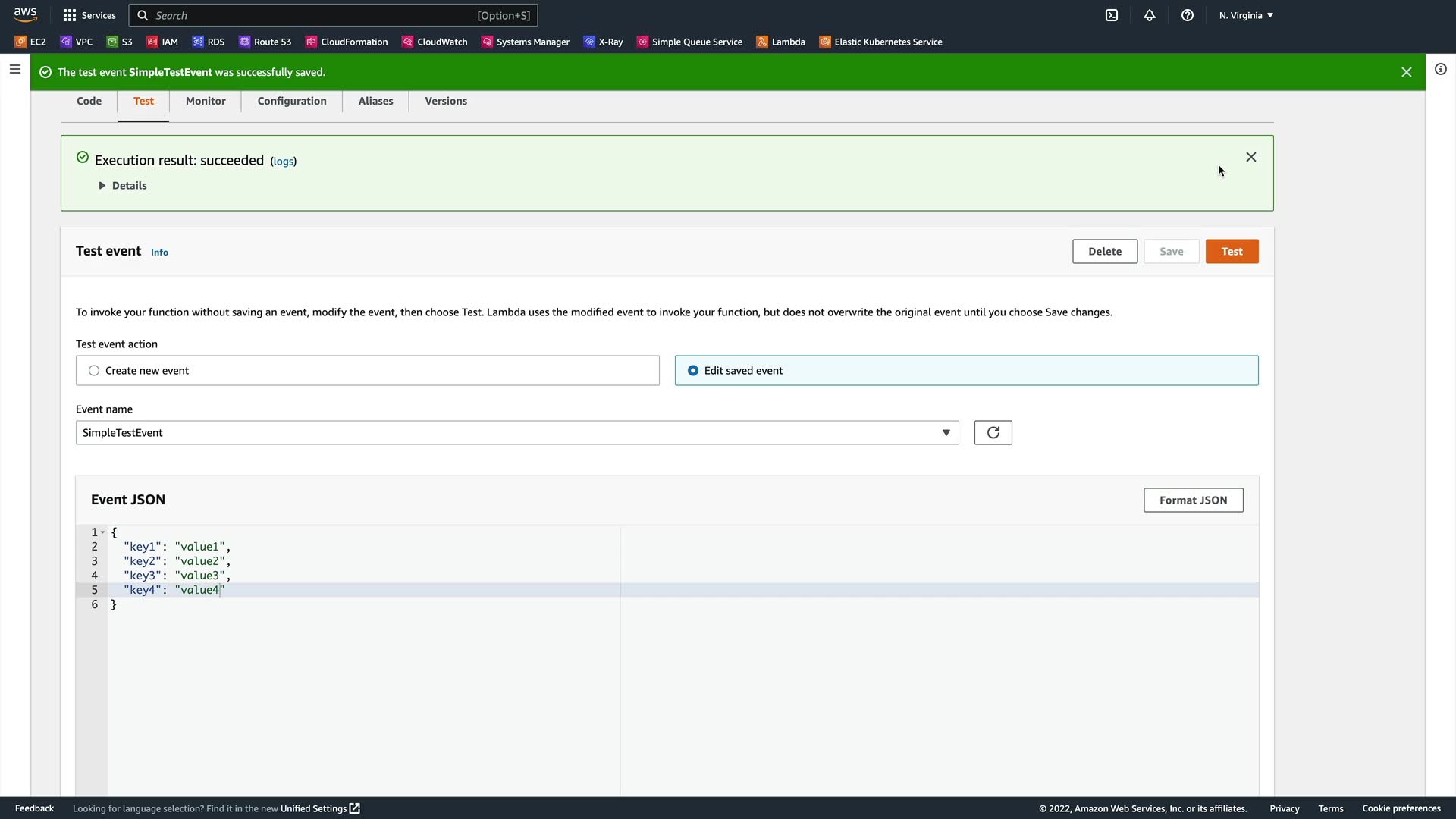Viewport: 1456px width, 819px height.
Task: Click the orange Test button
Action: click(x=1232, y=252)
